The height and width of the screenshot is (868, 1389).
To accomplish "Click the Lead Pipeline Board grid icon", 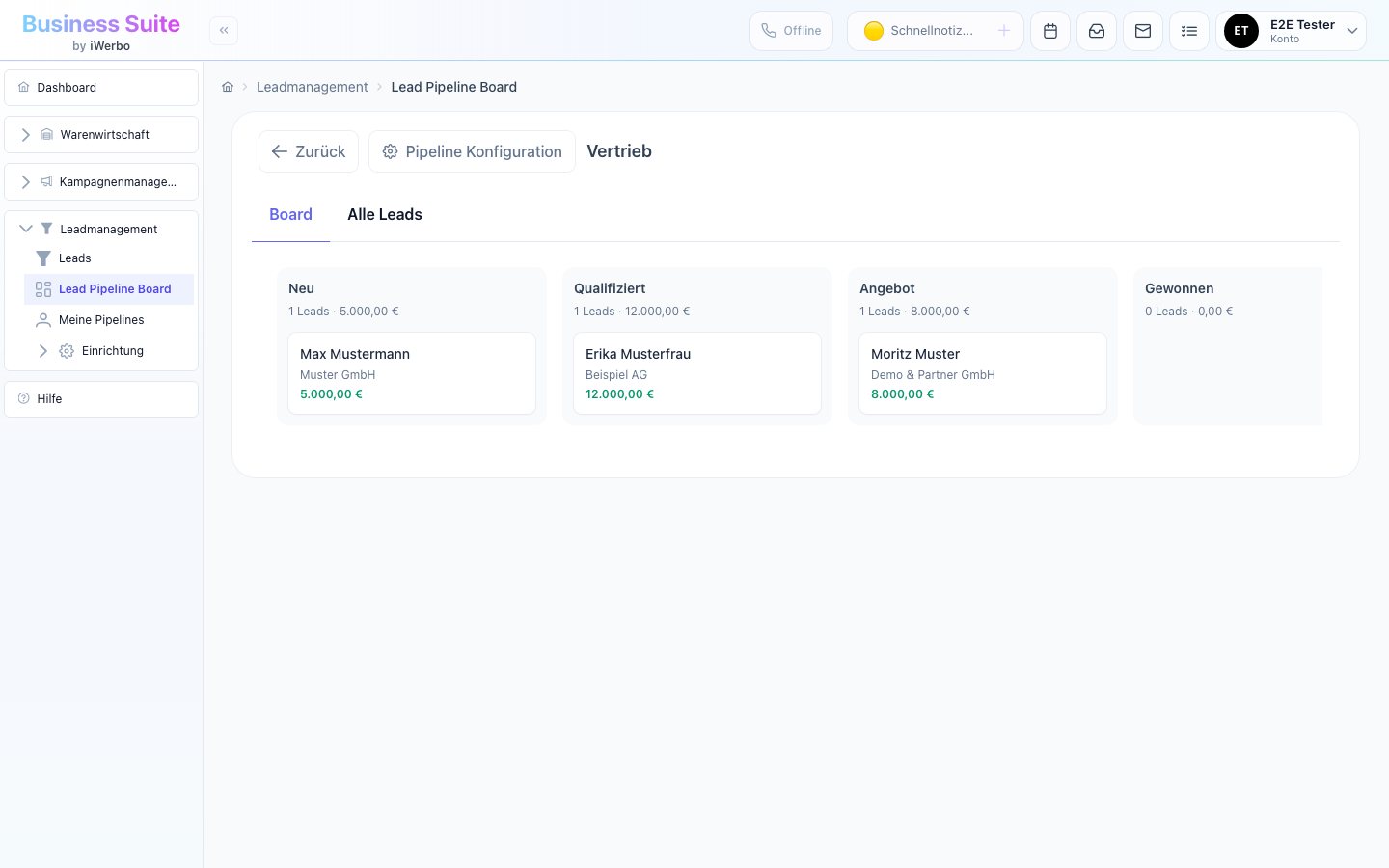I will (43, 289).
